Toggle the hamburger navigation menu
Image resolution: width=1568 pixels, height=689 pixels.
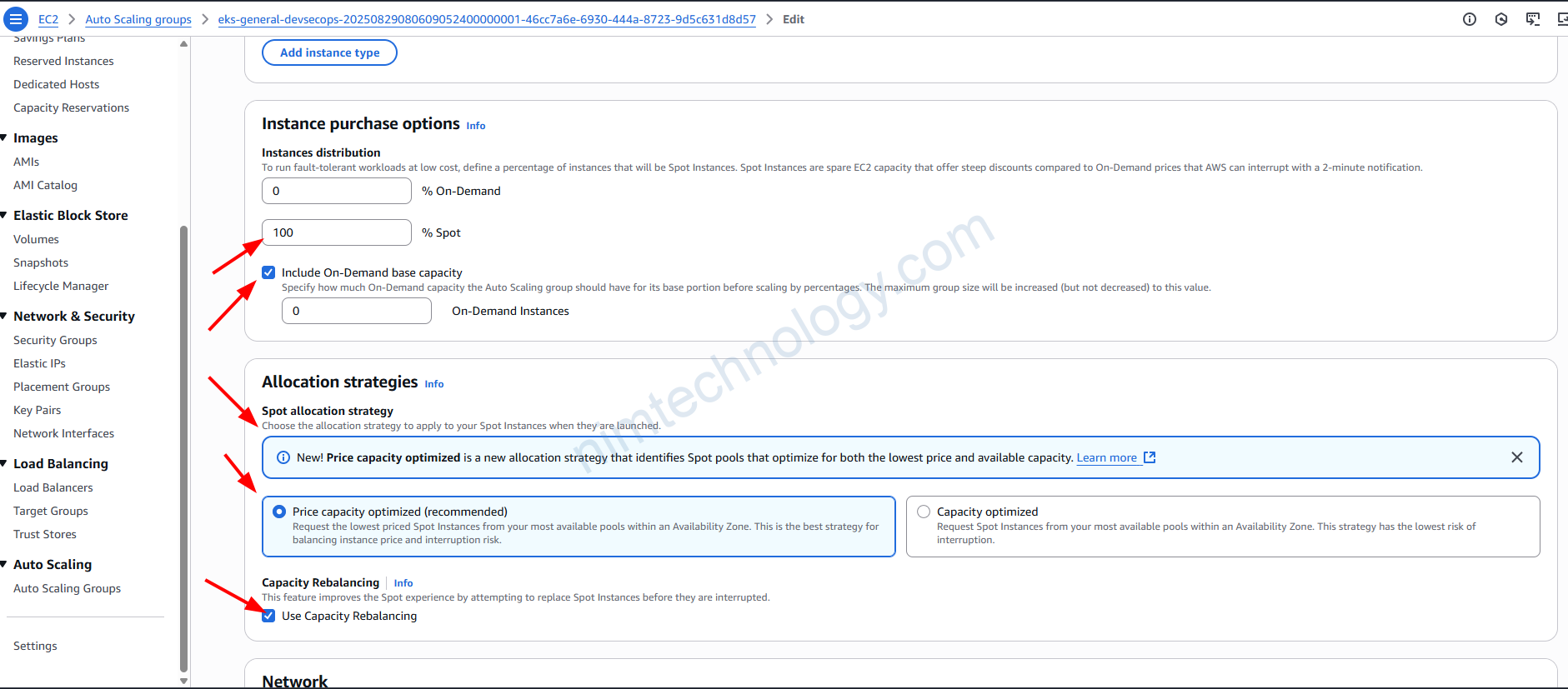16,19
